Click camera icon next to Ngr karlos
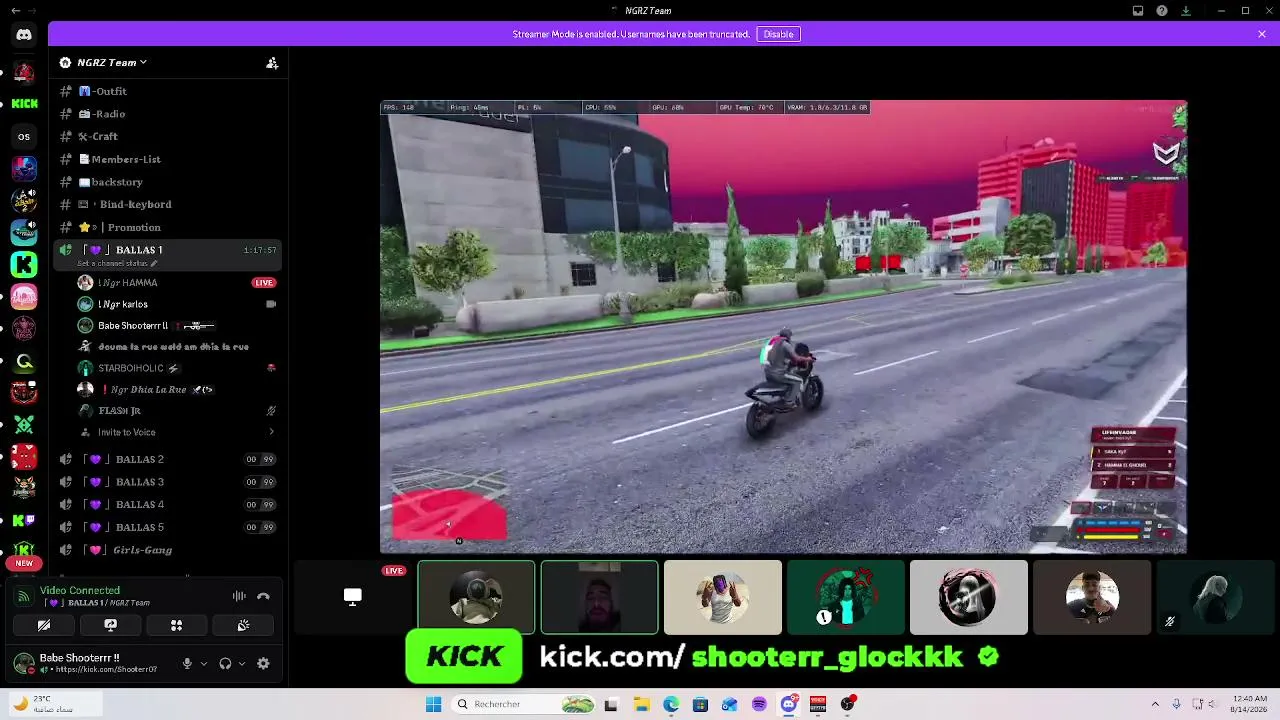Image resolution: width=1280 pixels, height=720 pixels. 271,304
